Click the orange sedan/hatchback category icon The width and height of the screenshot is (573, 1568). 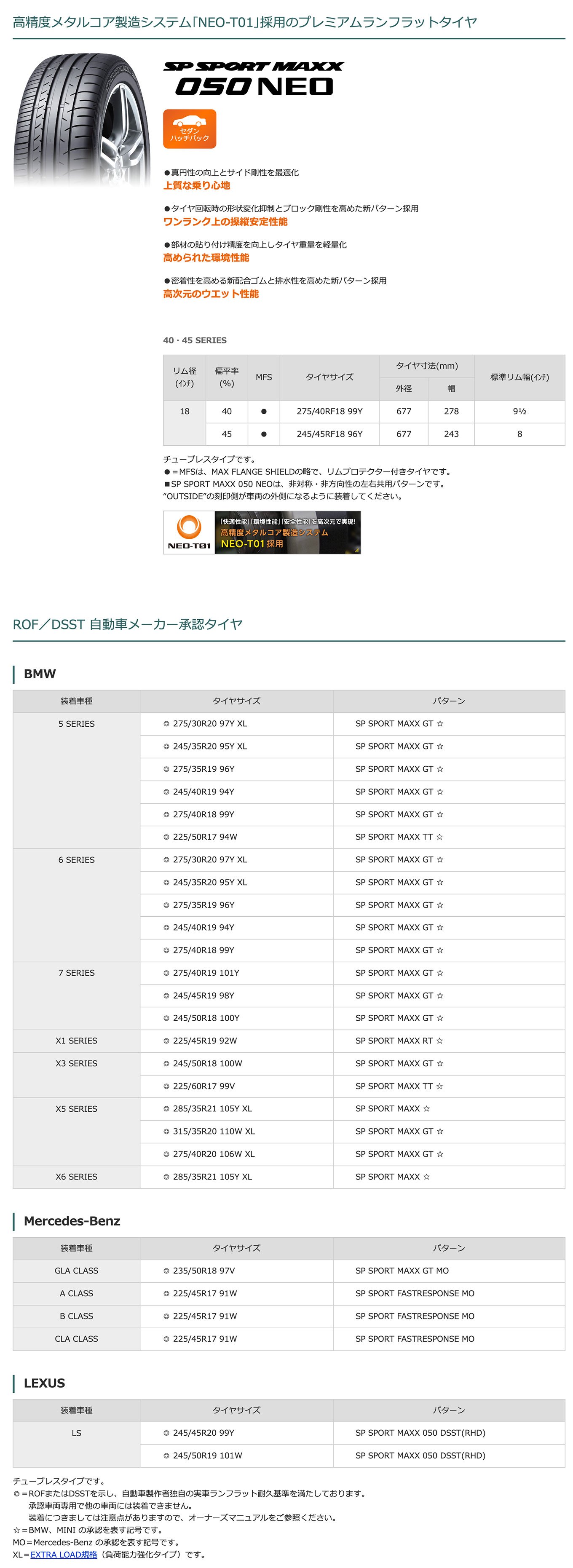(x=189, y=129)
